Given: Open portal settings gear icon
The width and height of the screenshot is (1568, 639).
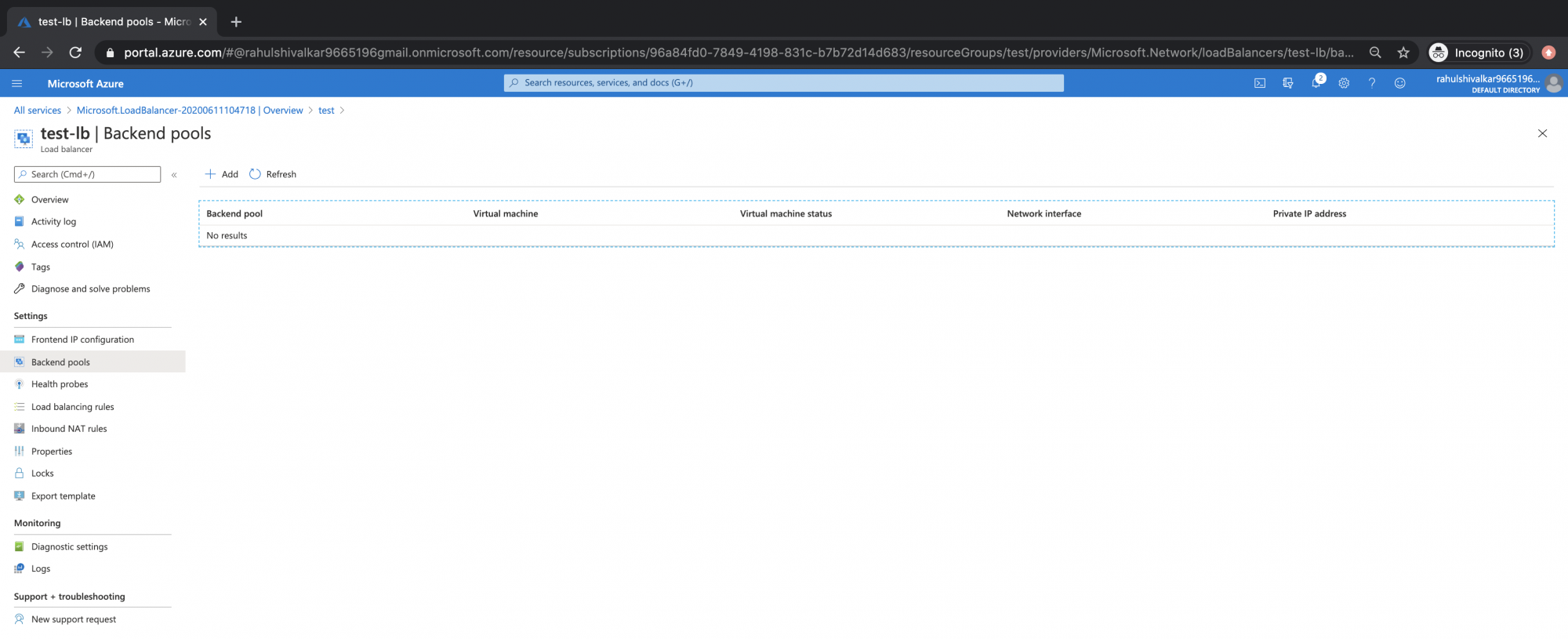Looking at the screenshot, I should [x=1344, y=83].
